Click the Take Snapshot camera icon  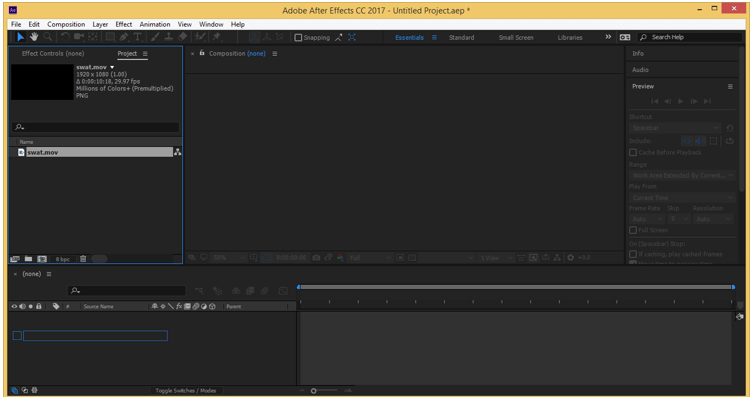[316, 258]
